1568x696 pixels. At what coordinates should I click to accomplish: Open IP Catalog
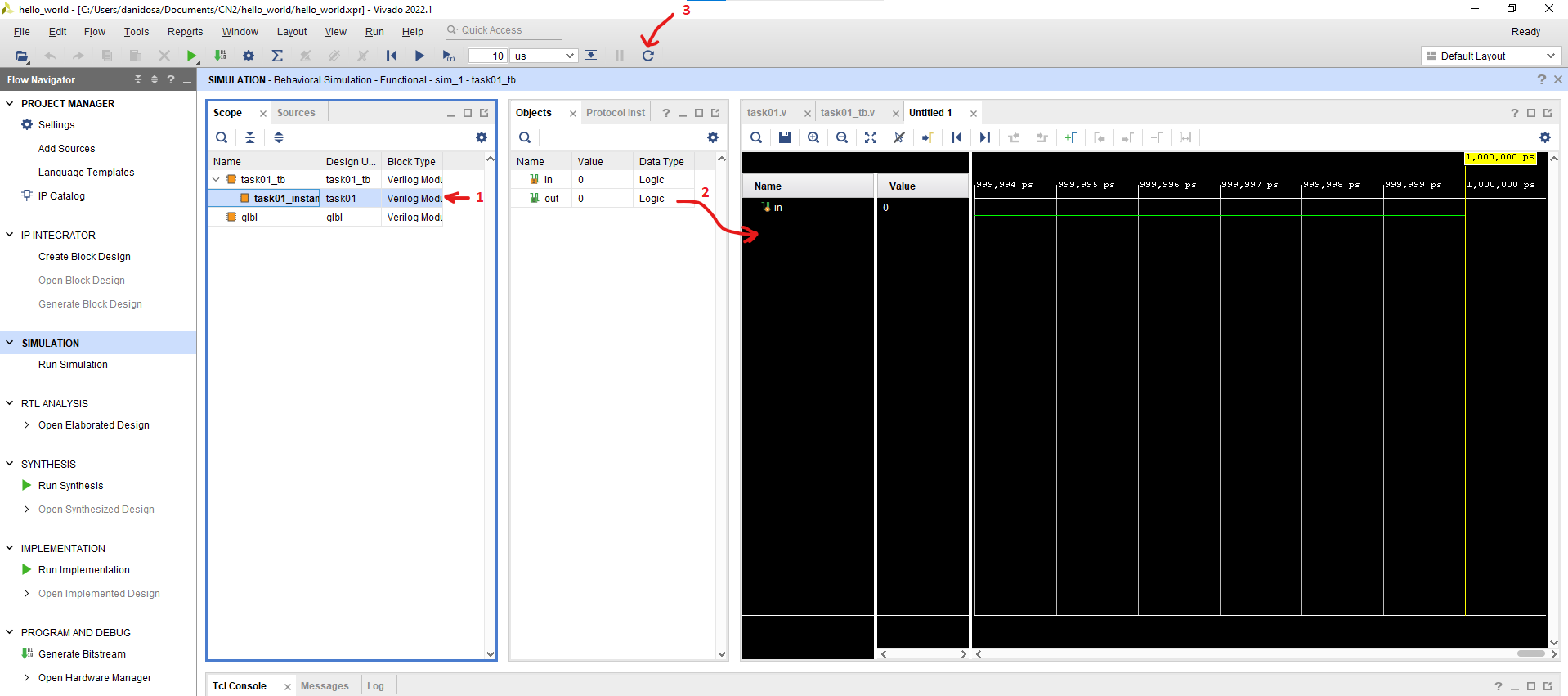(x=61, y=196)
